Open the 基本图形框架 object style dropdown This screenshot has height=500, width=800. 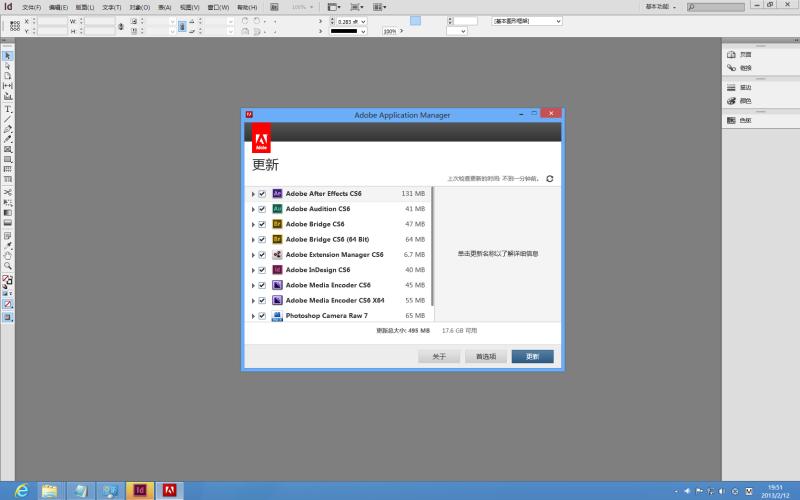527,21
